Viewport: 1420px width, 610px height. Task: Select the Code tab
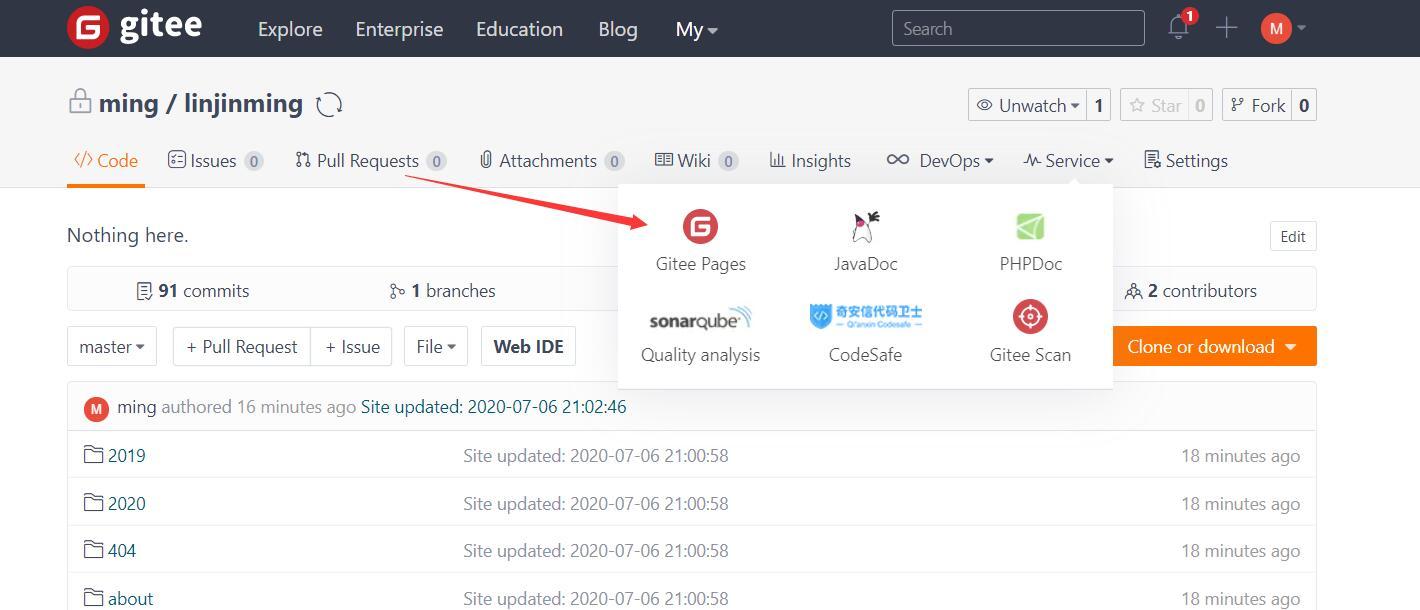[106, 160]
